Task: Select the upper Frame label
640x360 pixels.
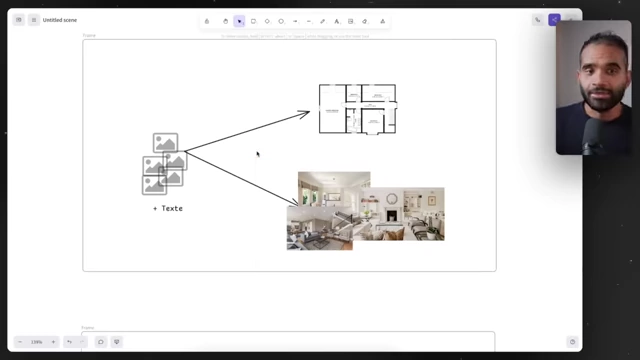Action: pos(89,36)
